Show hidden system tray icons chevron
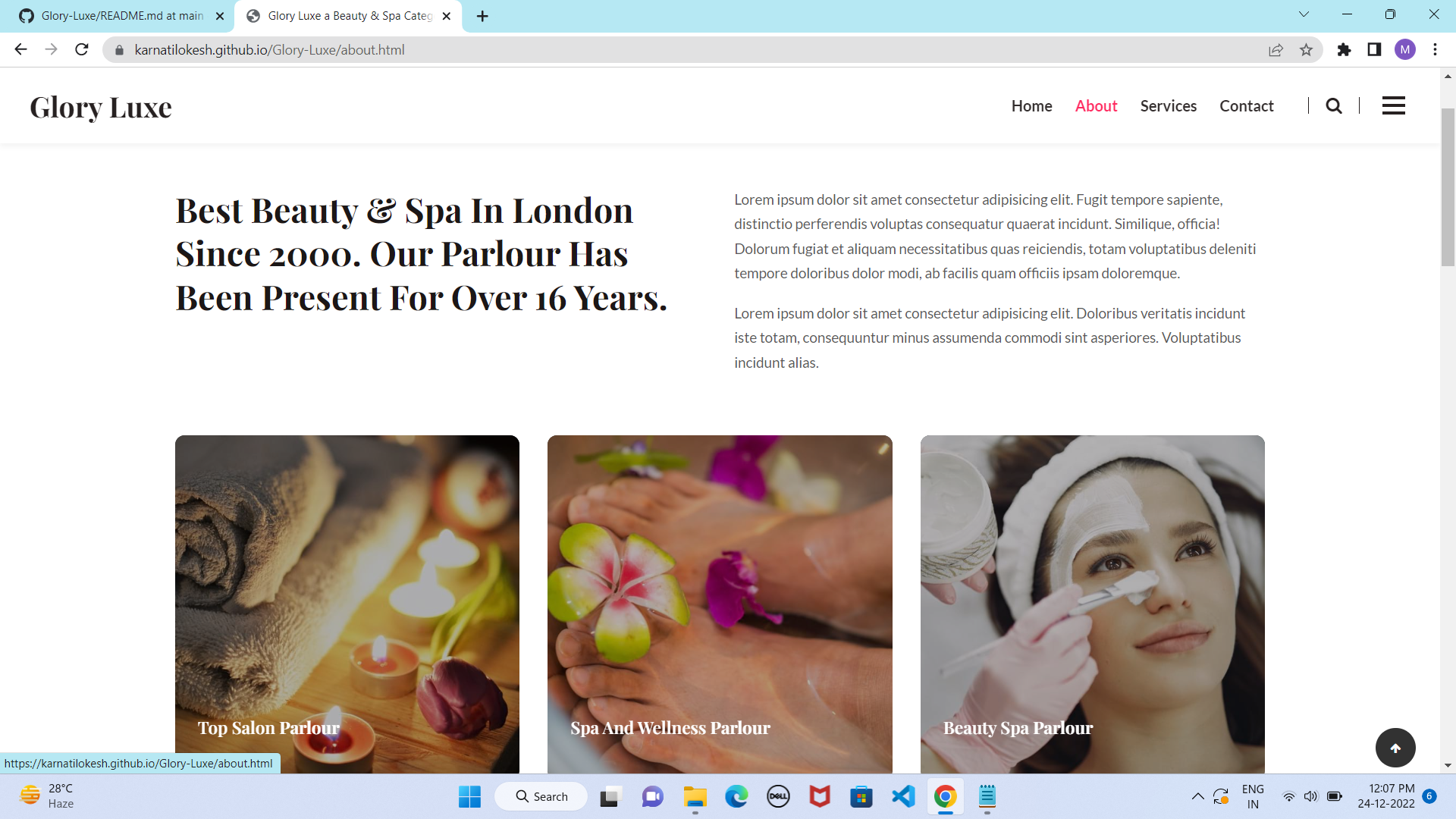Image resolution: width=1456 pixels, height=819 pixels. pyautogui.click(x=1197, y=796)
